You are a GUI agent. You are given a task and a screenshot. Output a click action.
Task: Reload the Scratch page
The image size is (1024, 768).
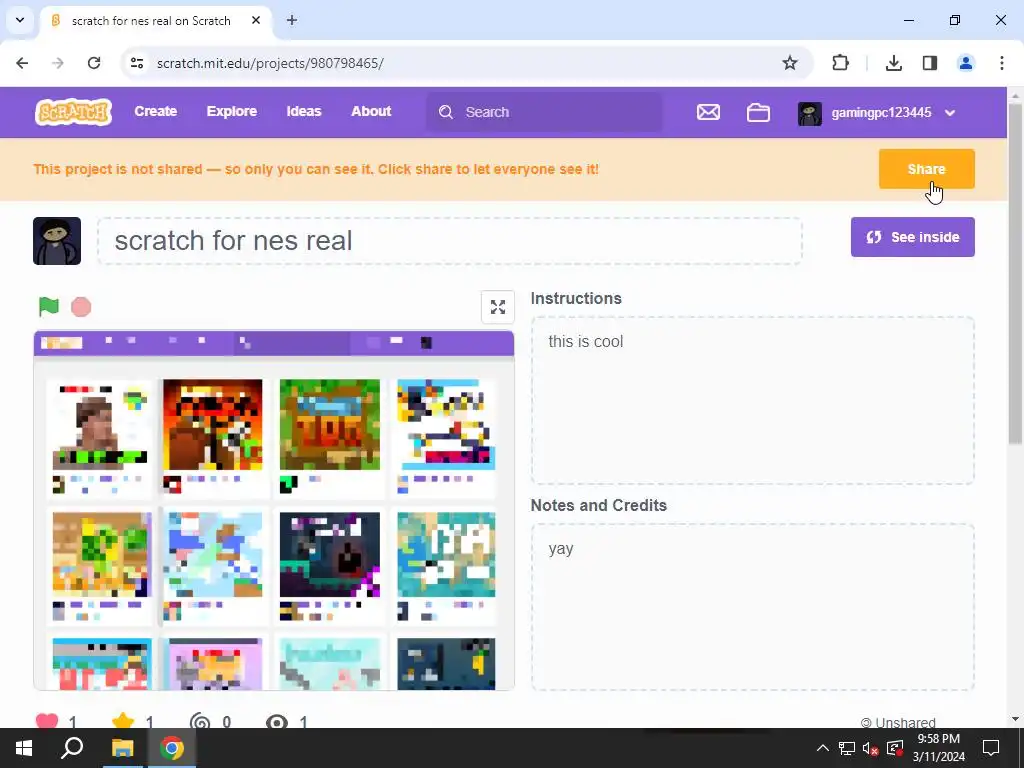coord(94,63)
